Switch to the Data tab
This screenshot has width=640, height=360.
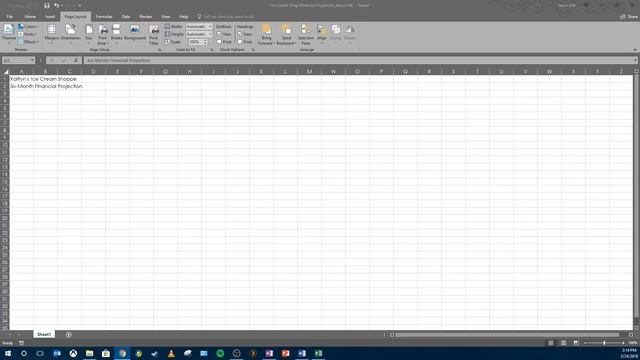126,17
